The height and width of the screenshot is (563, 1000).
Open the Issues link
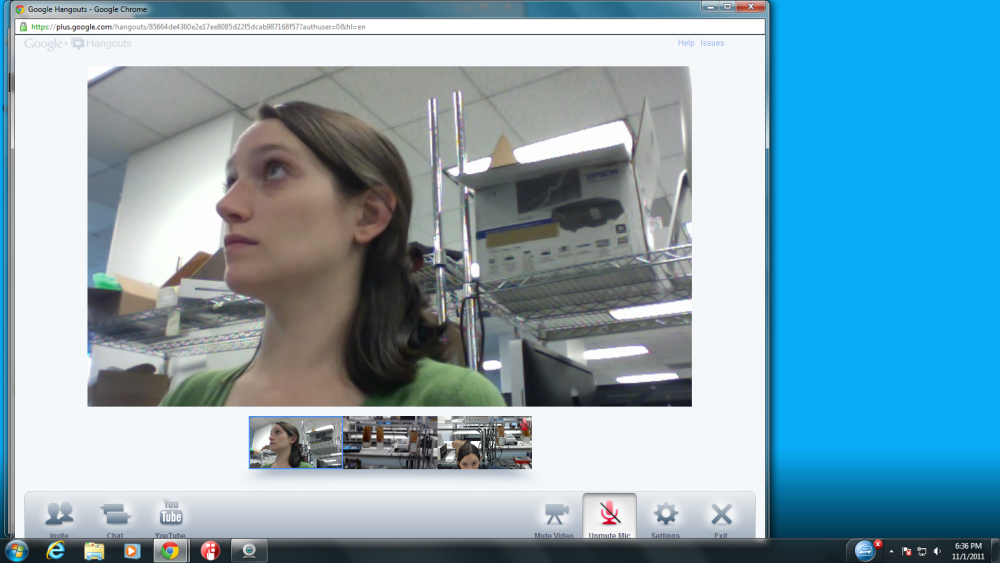click(712, 43)
